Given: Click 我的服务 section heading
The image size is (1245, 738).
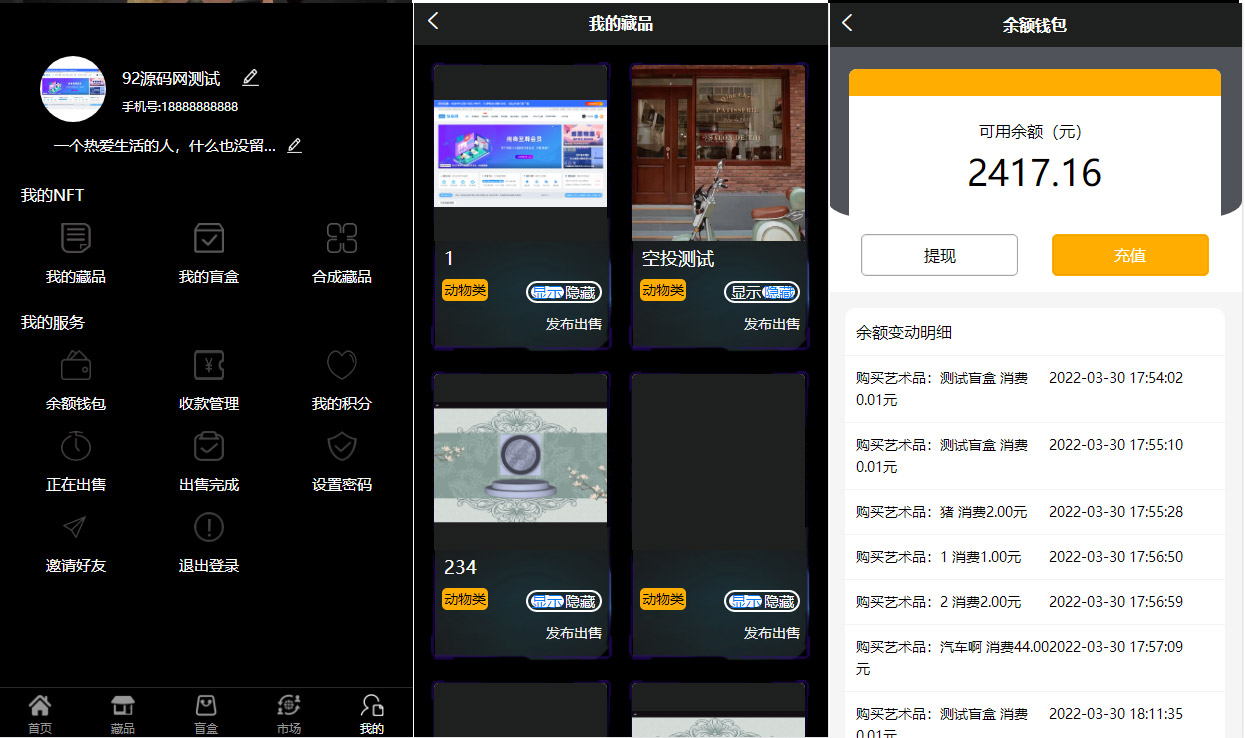Looking at the screenshot, I should click(x=53, y=322).
